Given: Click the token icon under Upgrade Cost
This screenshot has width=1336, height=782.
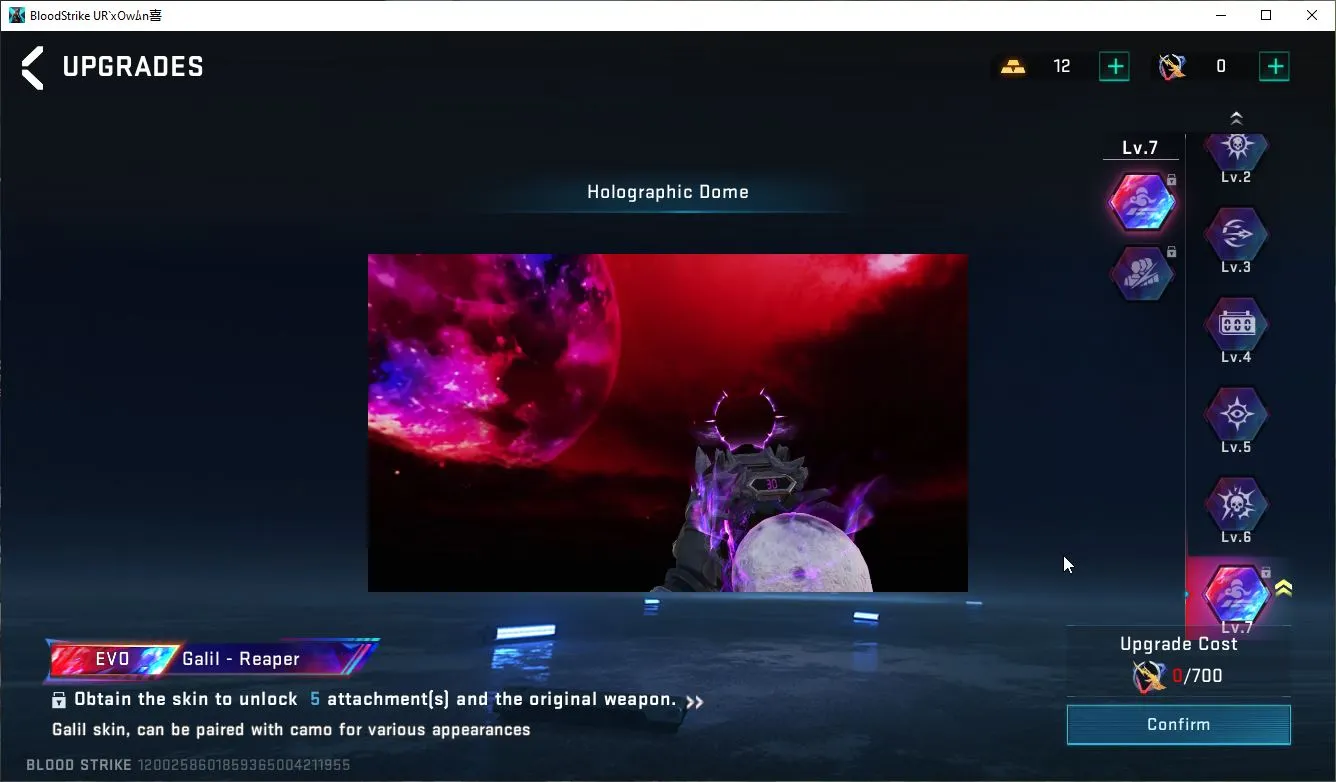Looking at the screenshot, I should point(1149,677).
